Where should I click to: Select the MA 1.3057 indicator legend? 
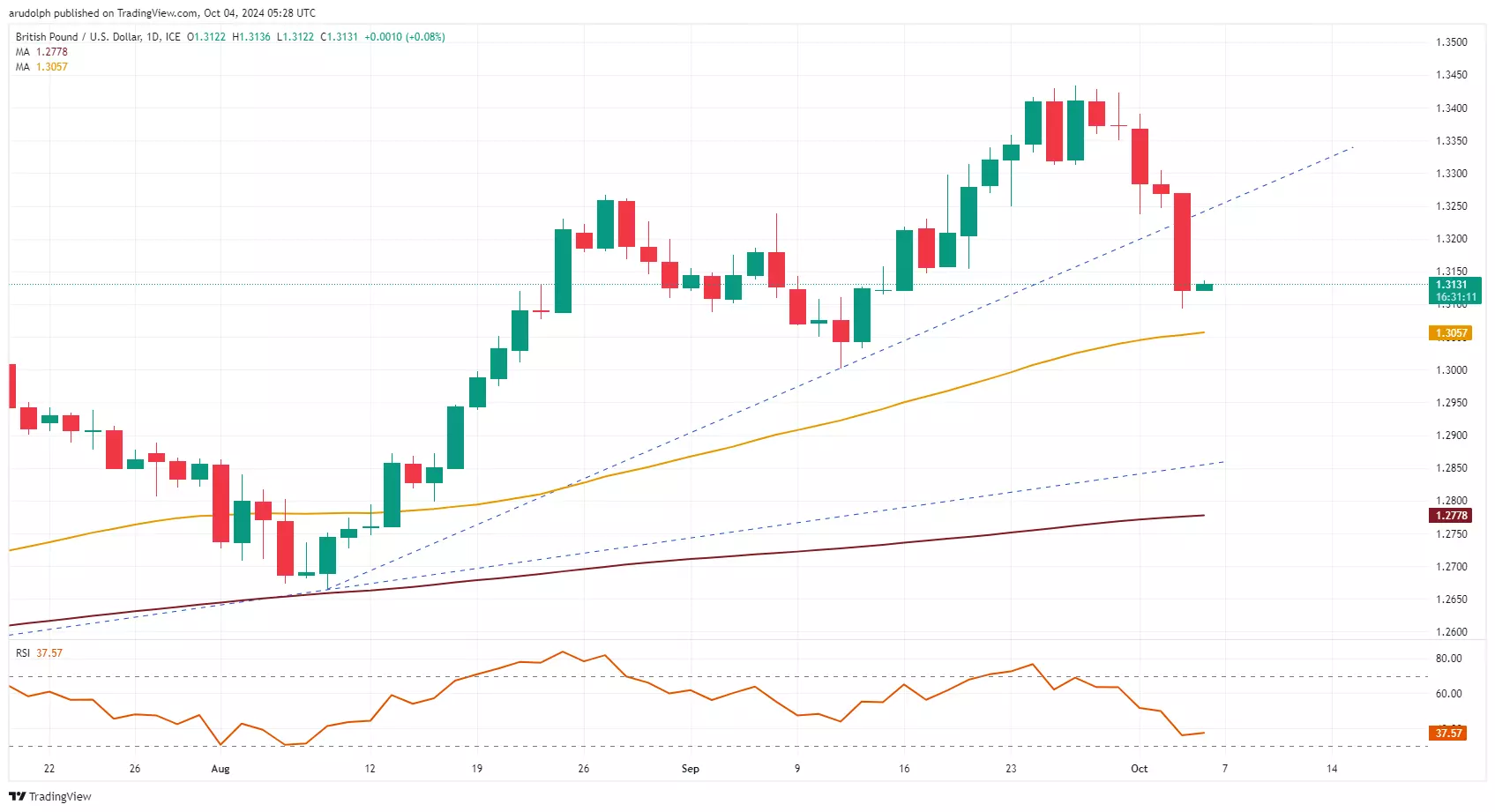(41, 67)
